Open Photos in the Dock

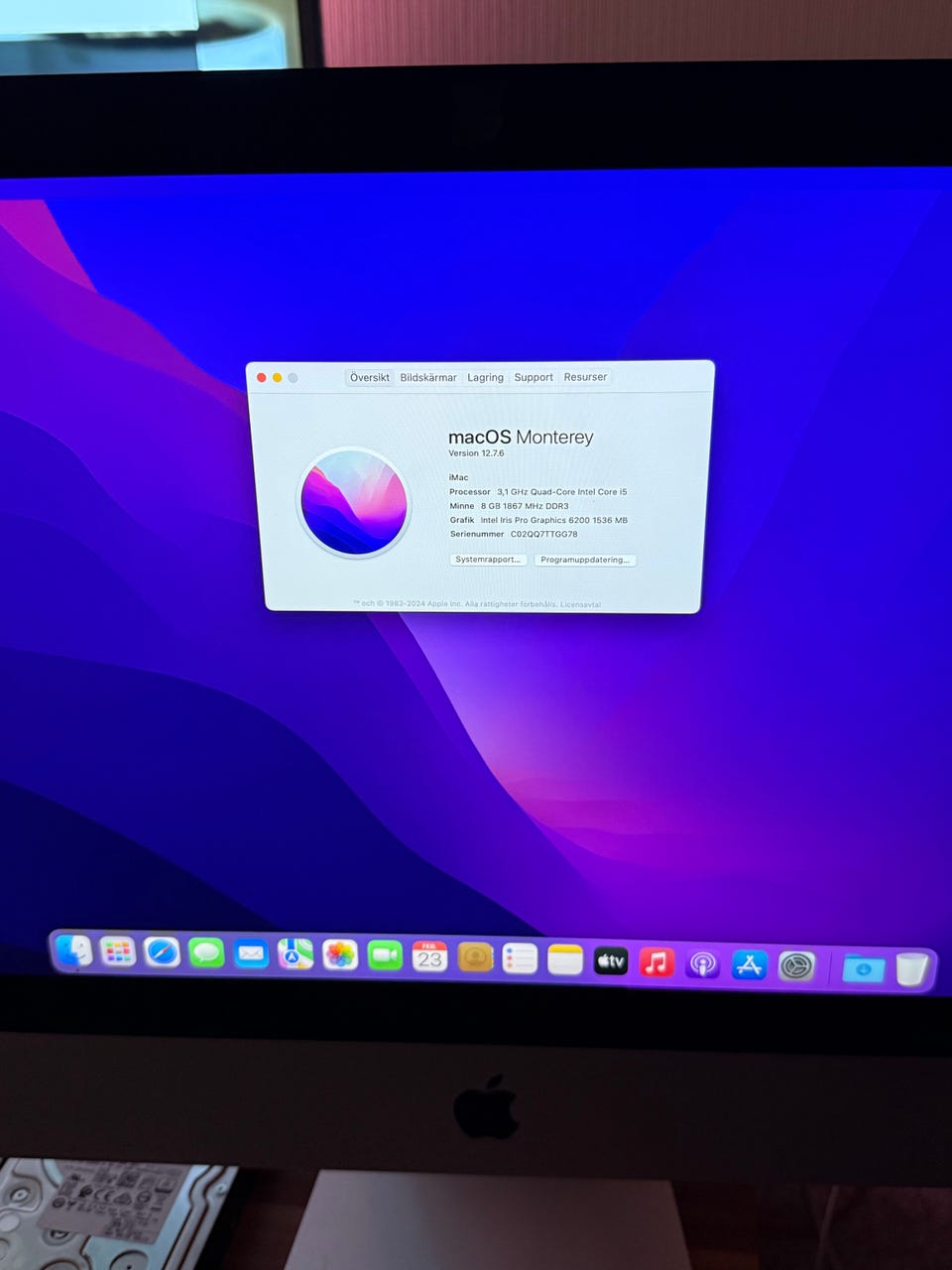(340, 955)
